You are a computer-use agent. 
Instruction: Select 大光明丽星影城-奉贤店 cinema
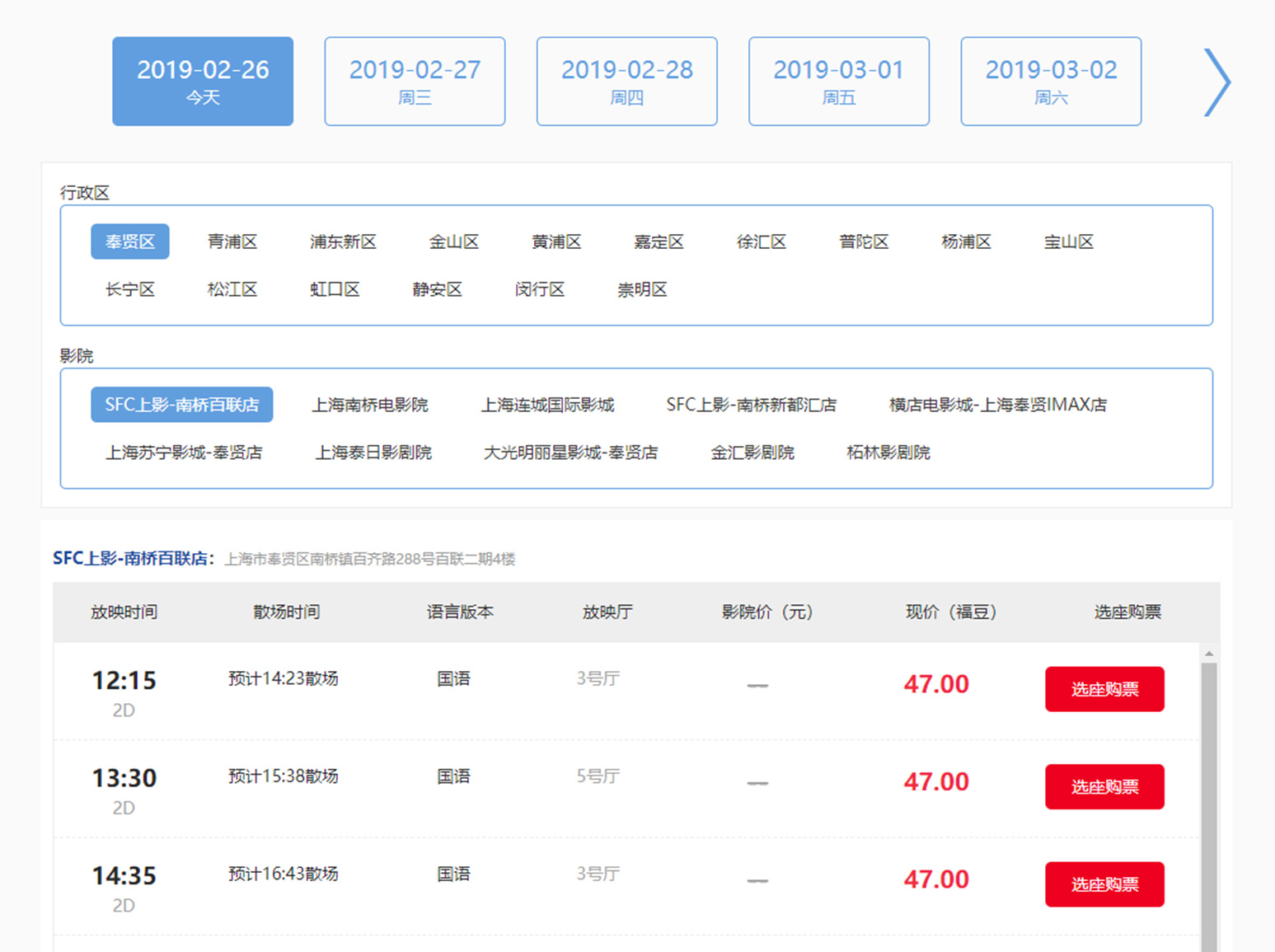(x=570, y=452)
